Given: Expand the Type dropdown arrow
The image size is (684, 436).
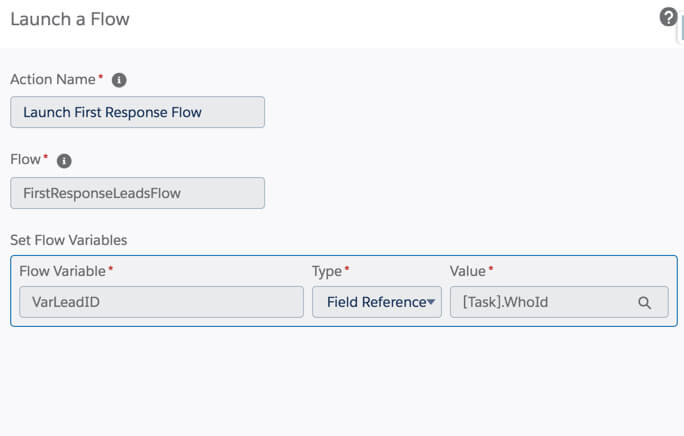Looking at the screenshot, I should (432, 302).
